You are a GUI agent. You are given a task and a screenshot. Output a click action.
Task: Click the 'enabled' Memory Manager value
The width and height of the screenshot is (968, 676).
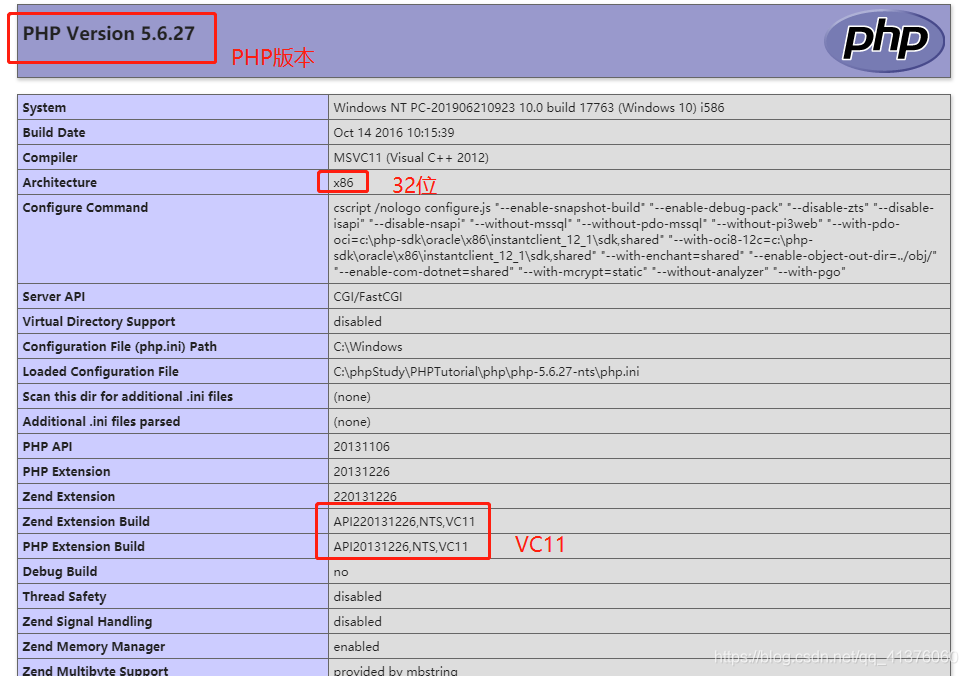(356, 646)
